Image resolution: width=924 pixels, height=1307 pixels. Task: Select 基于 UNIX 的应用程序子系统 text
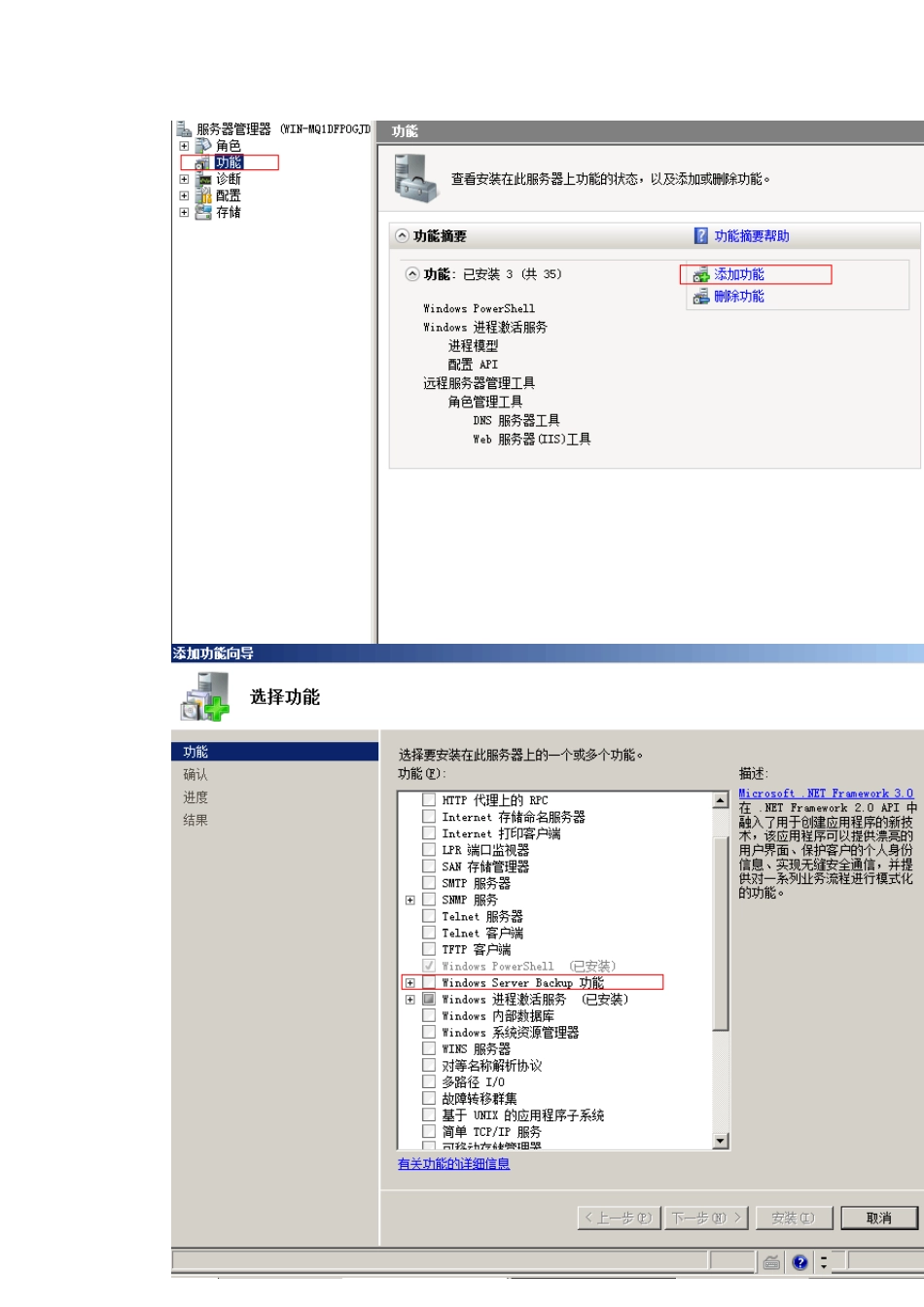tap(522, 1115)
